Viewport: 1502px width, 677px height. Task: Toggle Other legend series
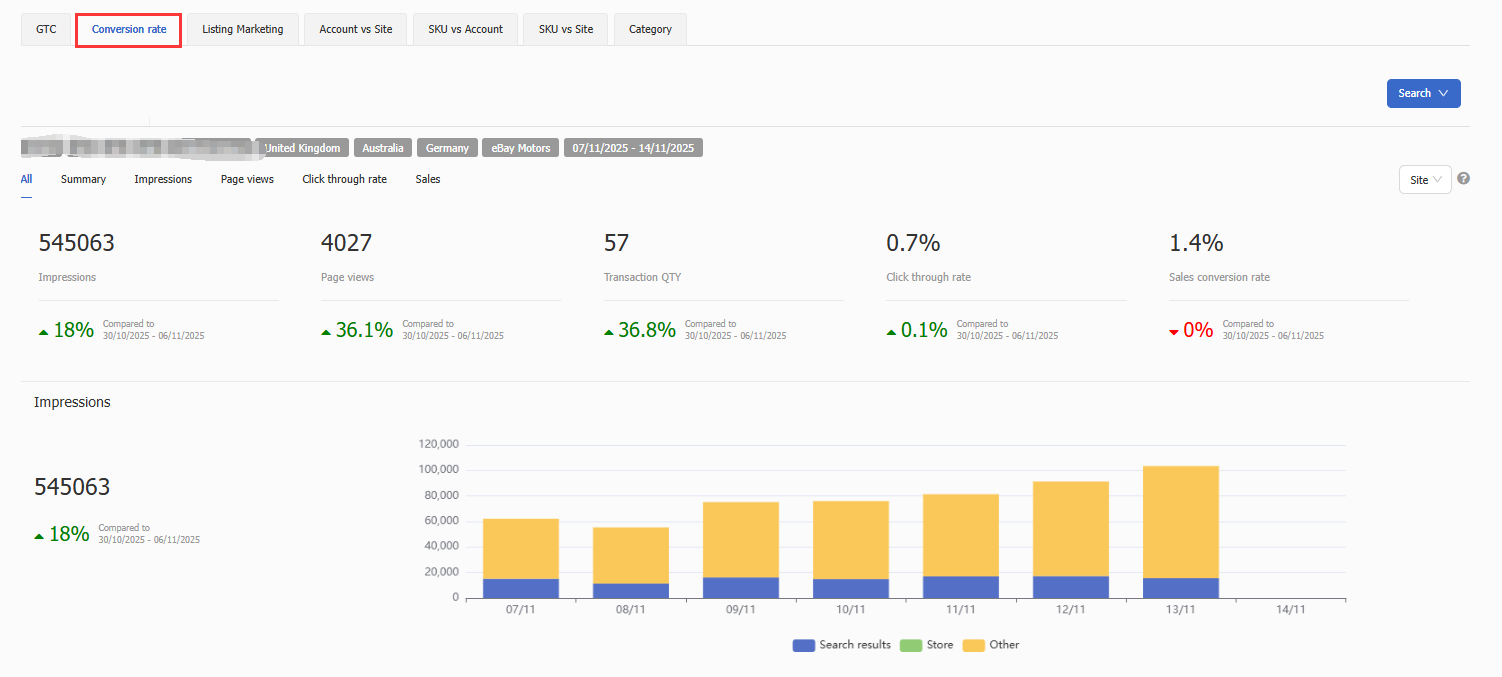point(991,645)
